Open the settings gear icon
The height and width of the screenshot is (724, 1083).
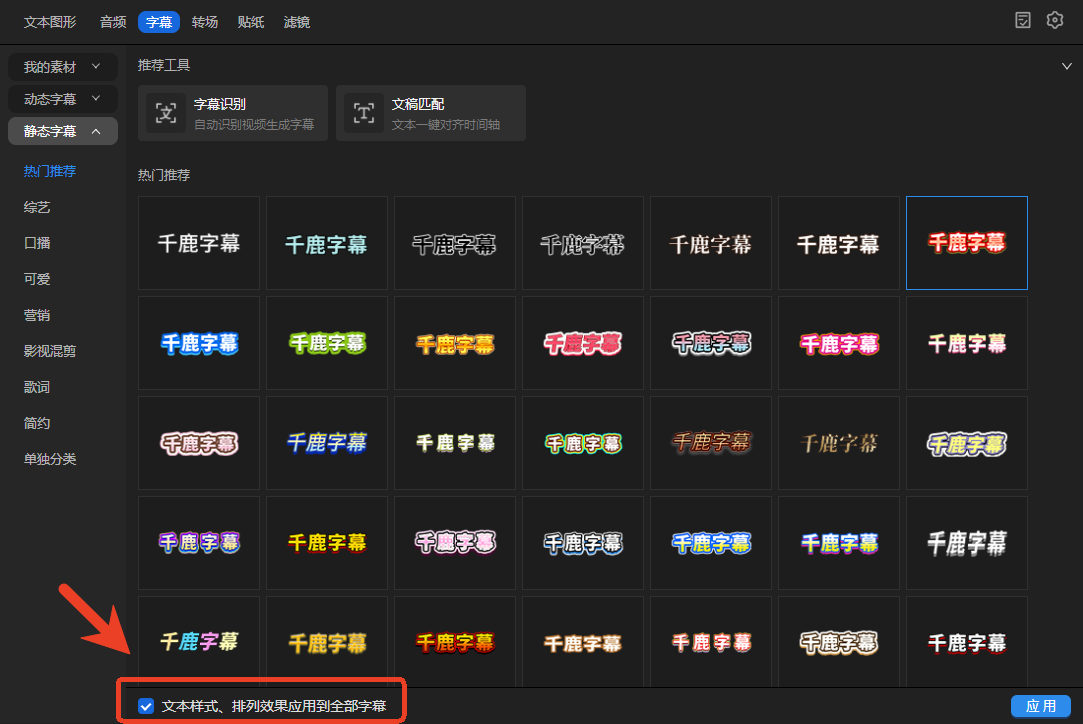point(1054,21)
